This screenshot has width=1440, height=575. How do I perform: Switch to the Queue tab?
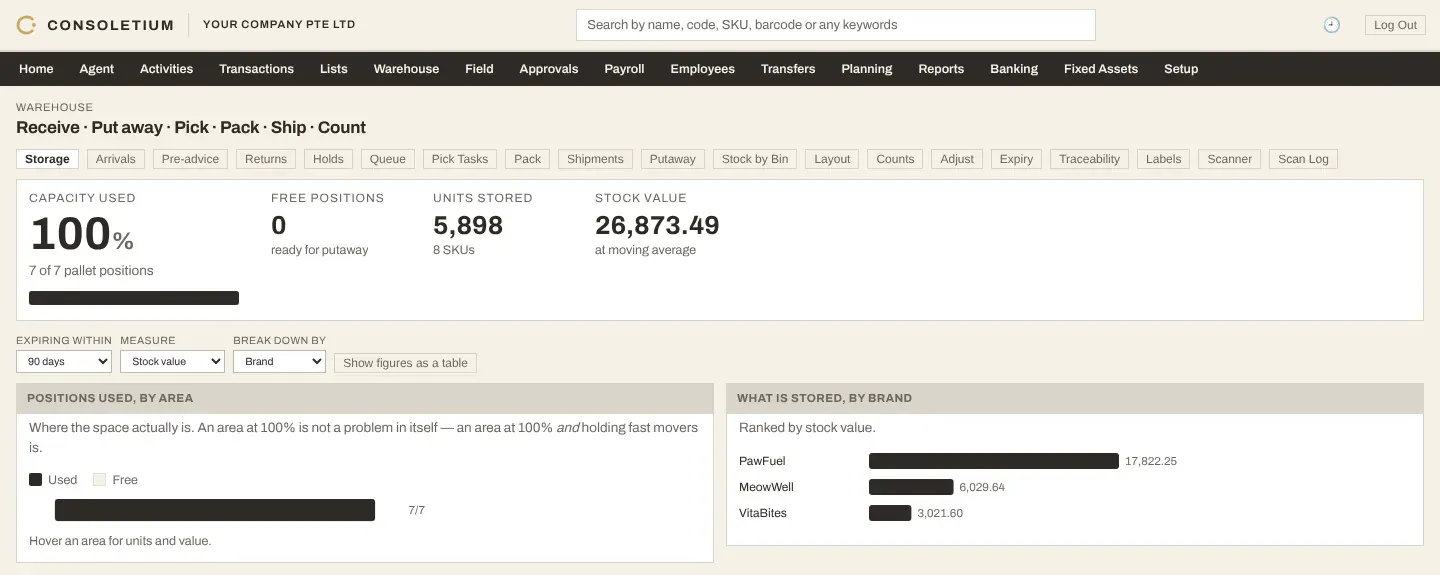click(x=388, y=159)
